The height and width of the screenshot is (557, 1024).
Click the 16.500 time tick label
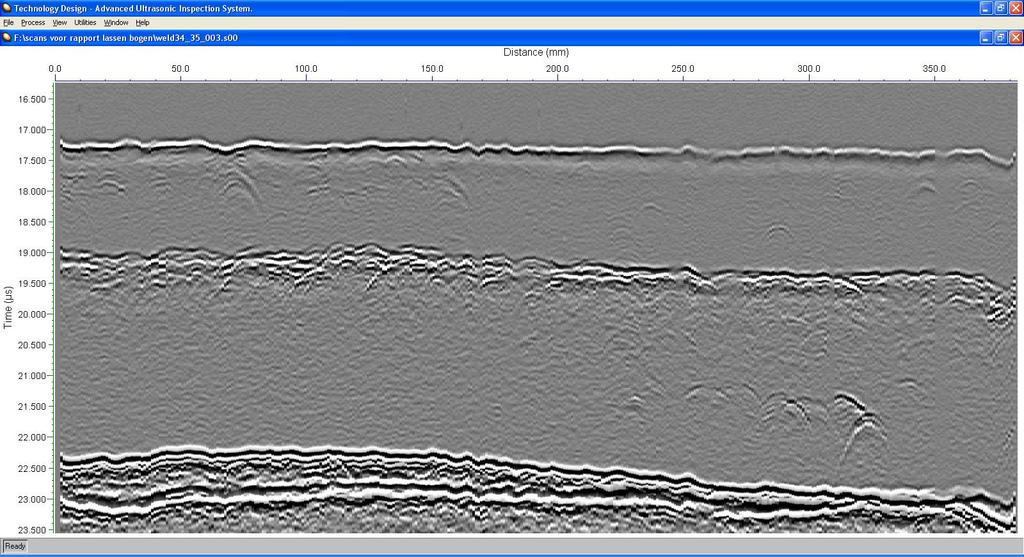click(x=33, y=99)
